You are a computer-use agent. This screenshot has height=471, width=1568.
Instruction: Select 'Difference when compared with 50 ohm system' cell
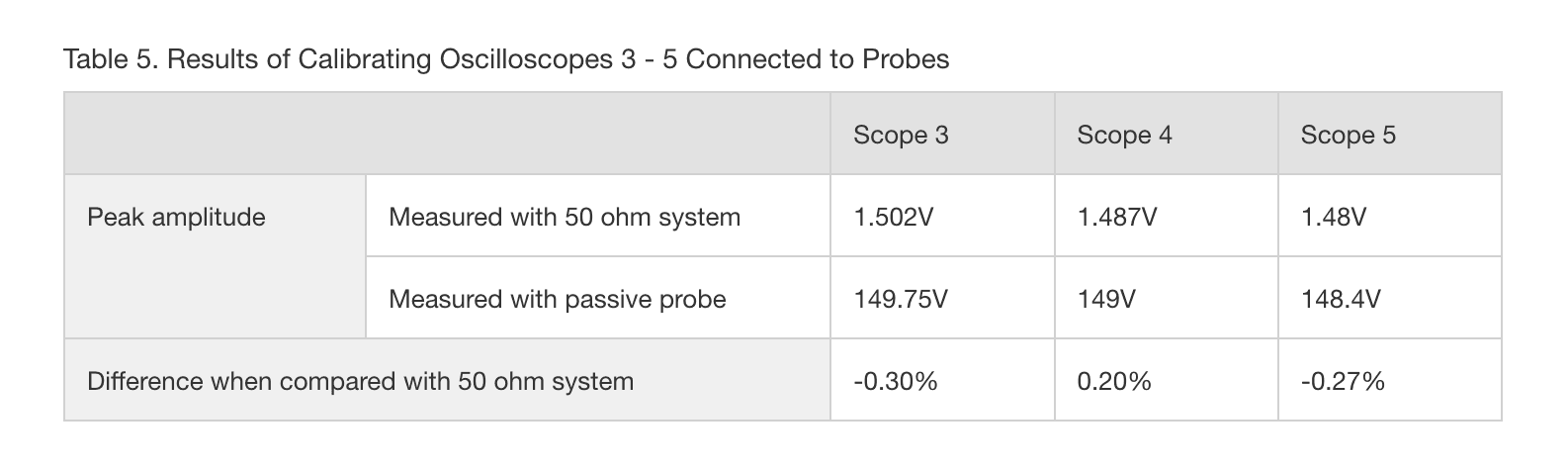361,381
